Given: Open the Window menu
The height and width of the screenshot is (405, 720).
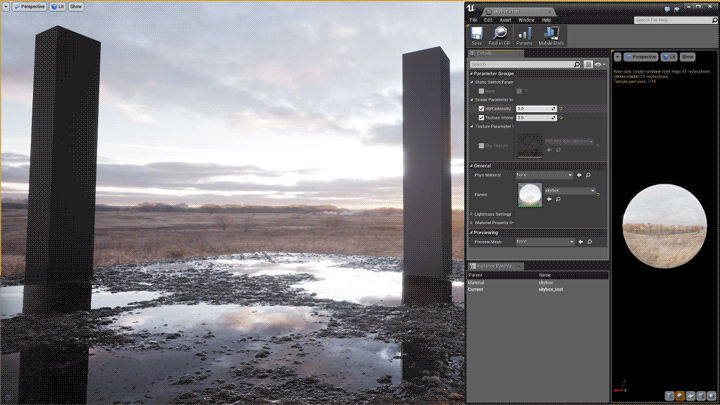Looking at the screenshot, I should (x=526, y=19).
